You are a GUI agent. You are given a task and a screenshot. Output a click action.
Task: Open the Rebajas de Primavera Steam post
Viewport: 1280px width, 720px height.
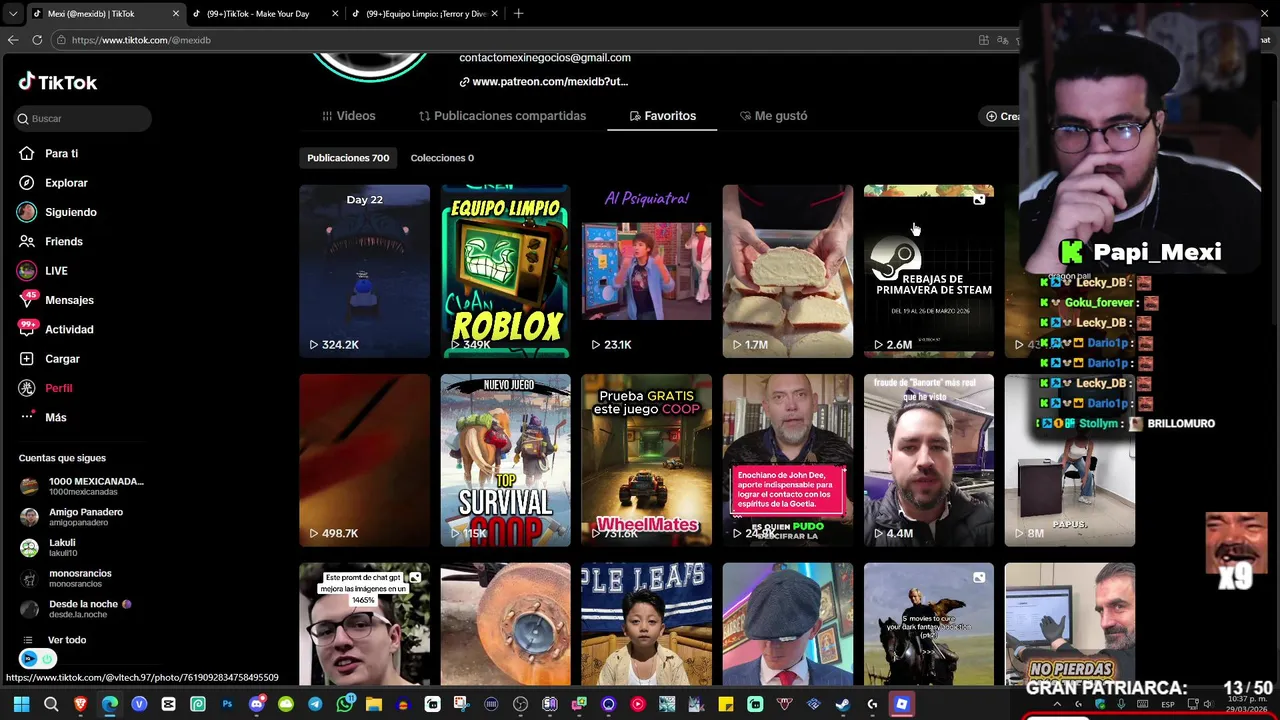coord(928,271)
